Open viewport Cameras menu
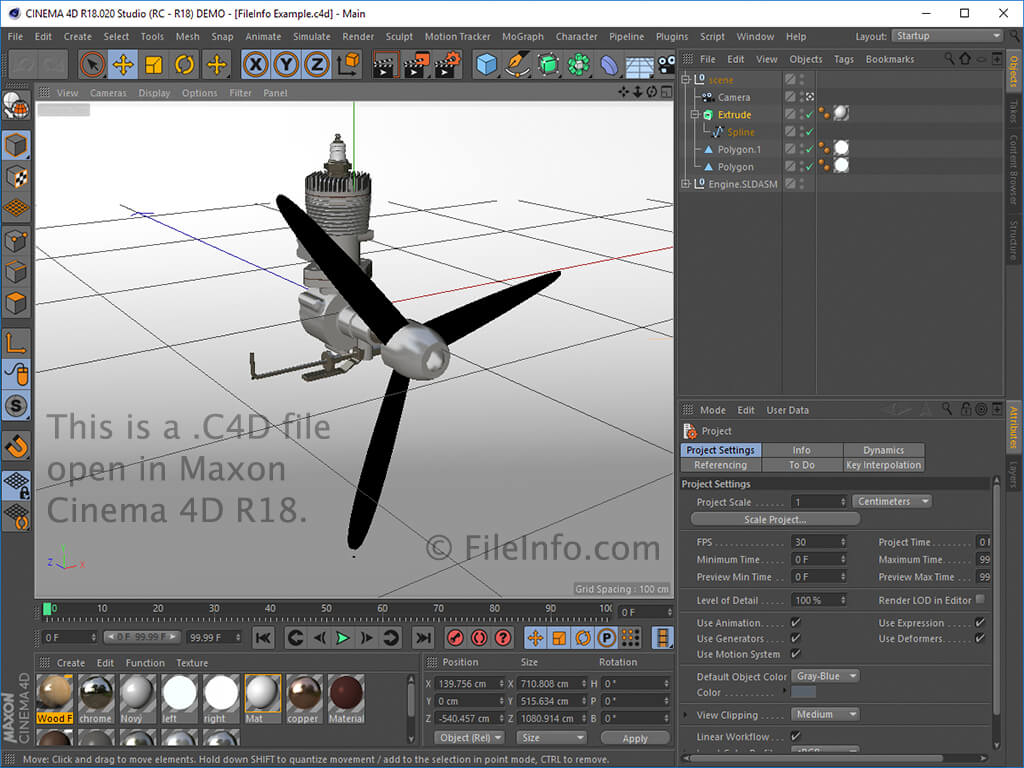 coord(108,93)
